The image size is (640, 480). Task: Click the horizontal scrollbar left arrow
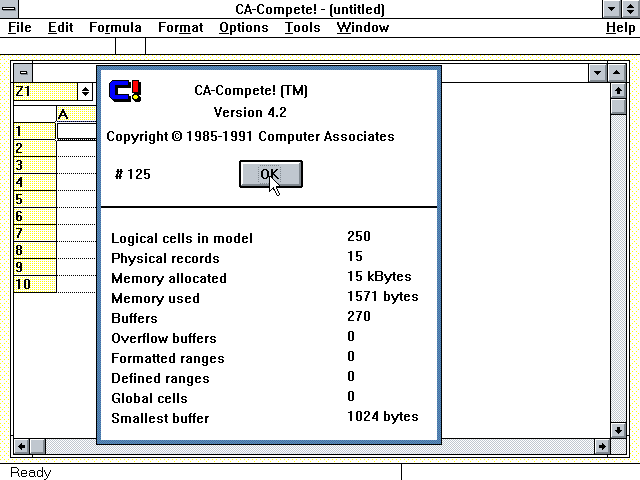click(22, 447)
